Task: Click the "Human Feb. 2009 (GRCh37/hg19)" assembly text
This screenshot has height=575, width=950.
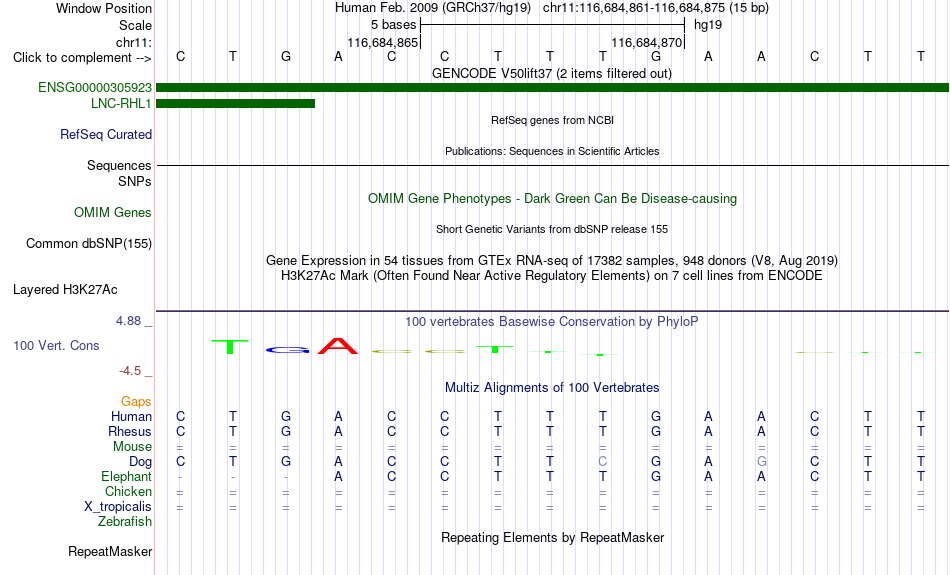Action: pyautogui.click(x=433, y=8)
